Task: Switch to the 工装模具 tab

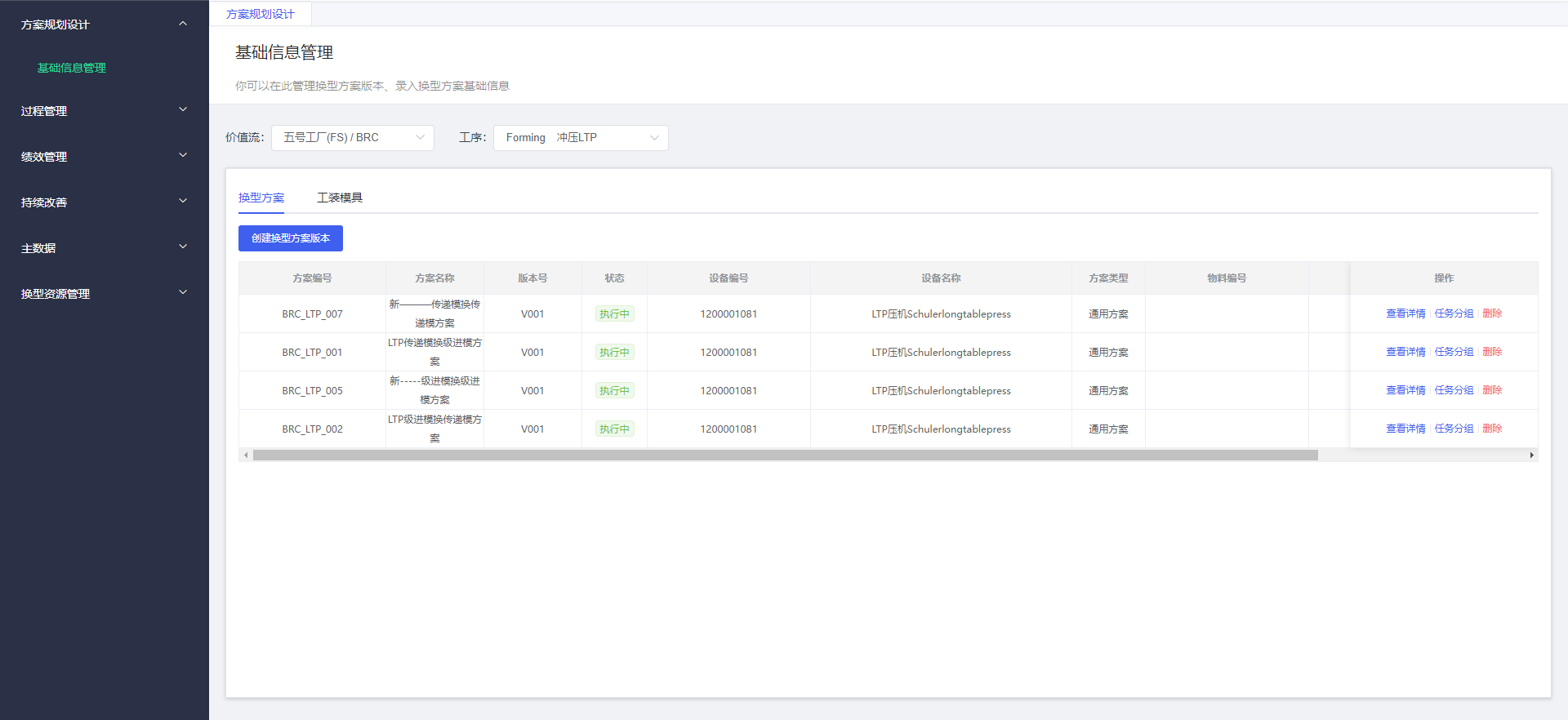Action: (x=340, y=198)
